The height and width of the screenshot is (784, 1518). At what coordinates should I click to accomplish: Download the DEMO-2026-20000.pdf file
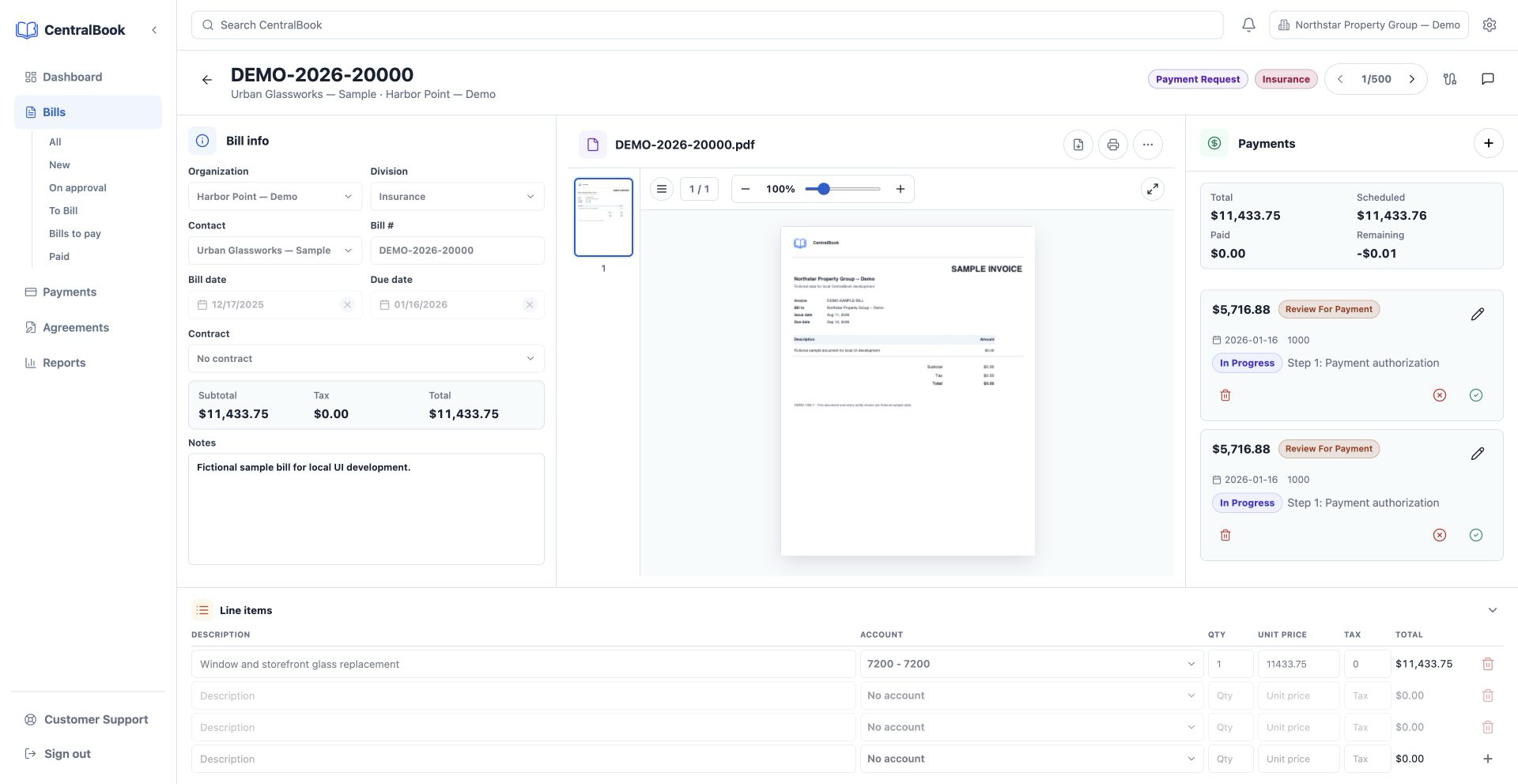click(1078, 145)
